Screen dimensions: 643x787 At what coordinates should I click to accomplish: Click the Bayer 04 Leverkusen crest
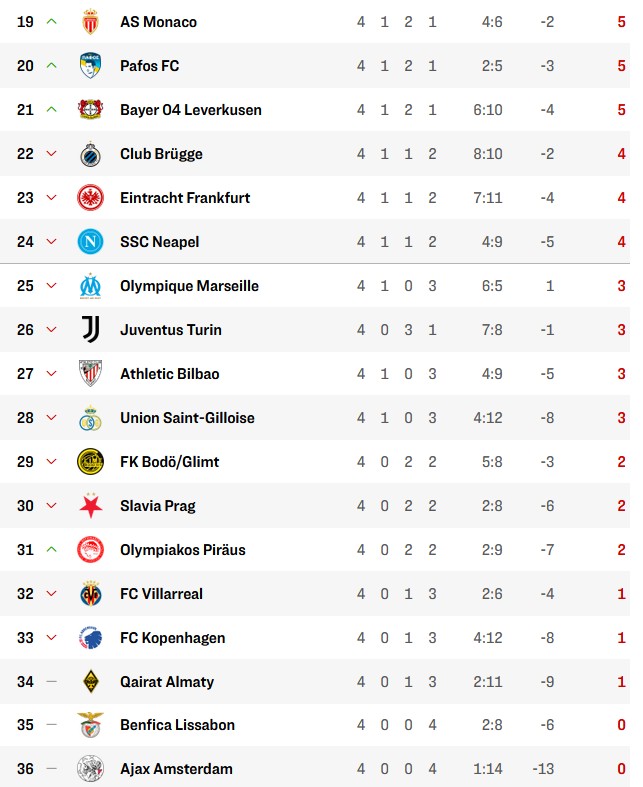(91, 110)
